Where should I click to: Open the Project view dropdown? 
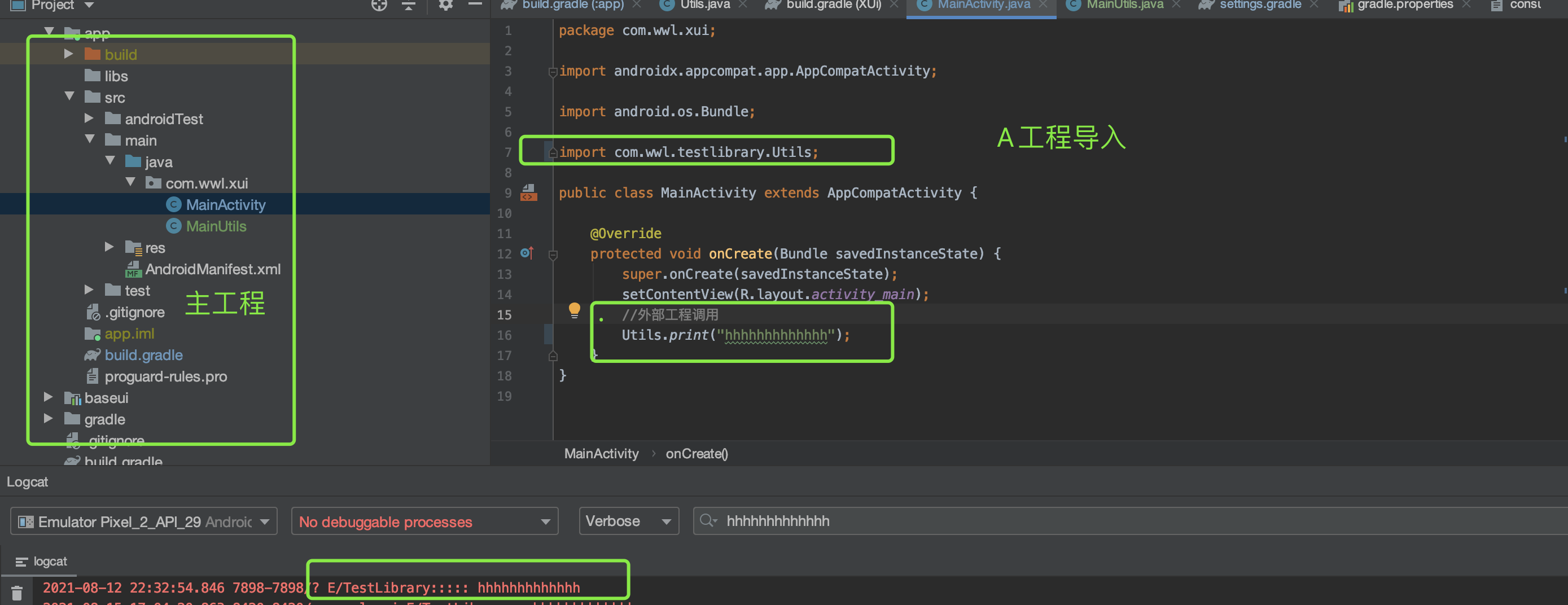coord(89,6)
